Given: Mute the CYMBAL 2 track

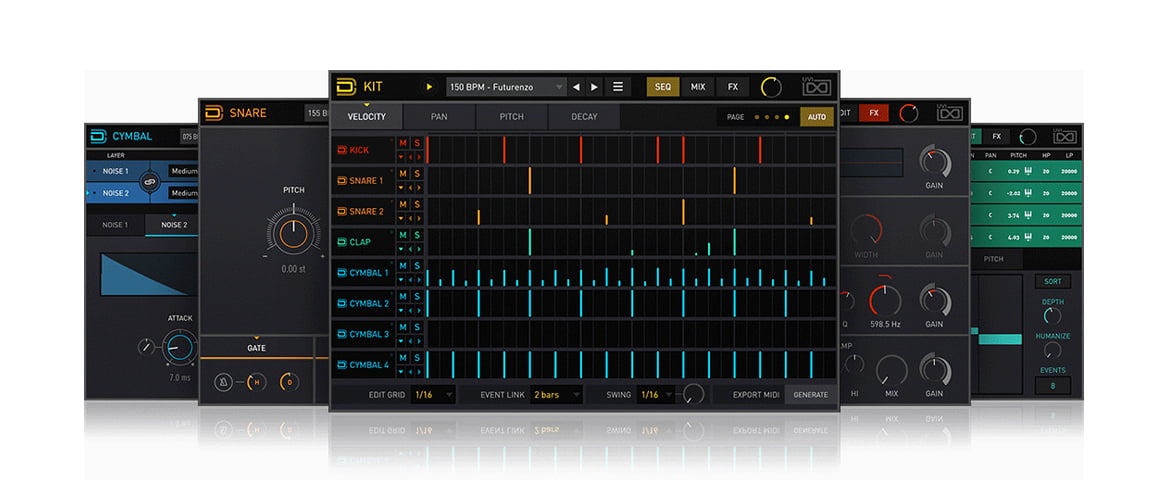Looking at the screenshot, I should coord(403,296).
